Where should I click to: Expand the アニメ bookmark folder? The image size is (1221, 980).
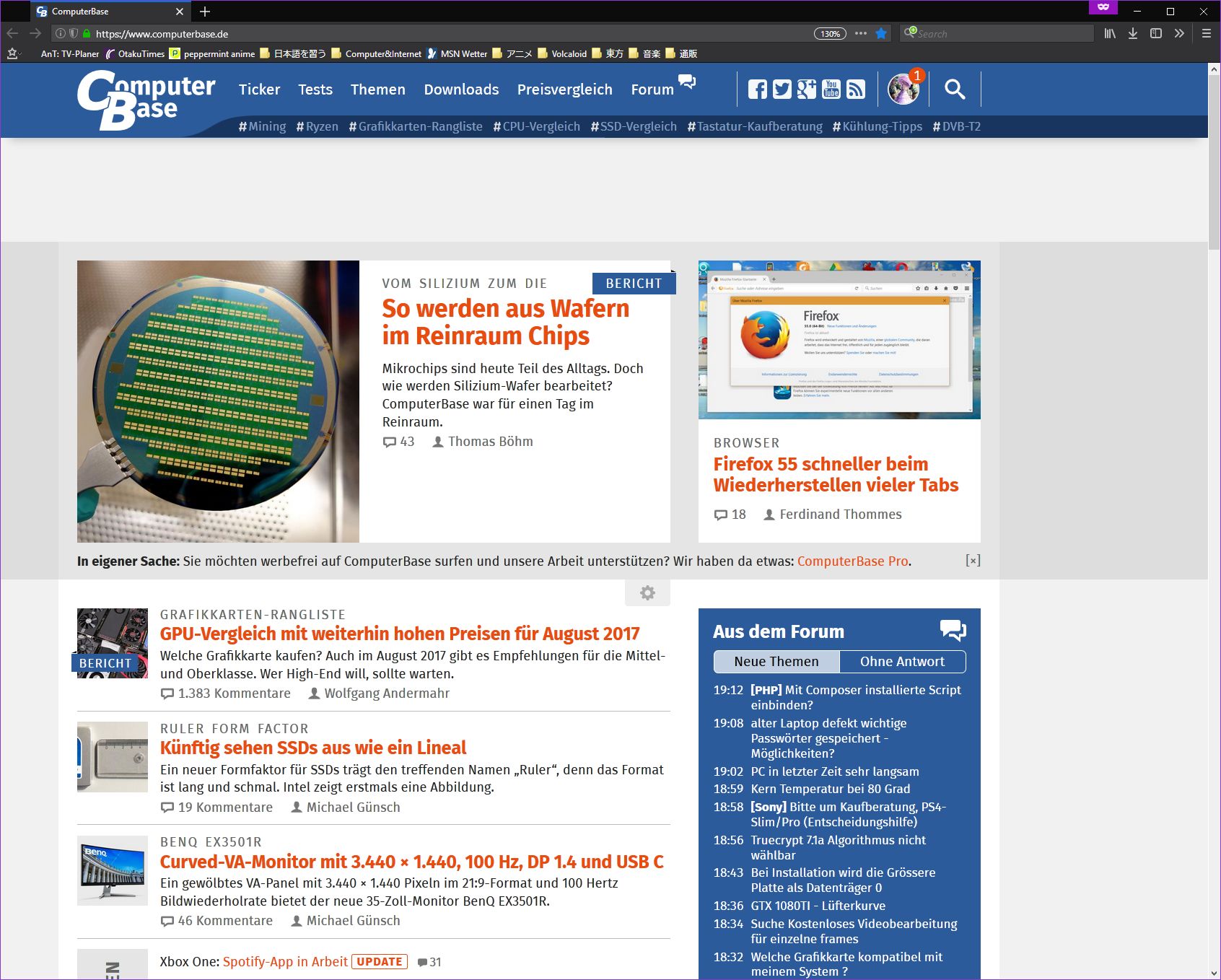pos(512,53)
